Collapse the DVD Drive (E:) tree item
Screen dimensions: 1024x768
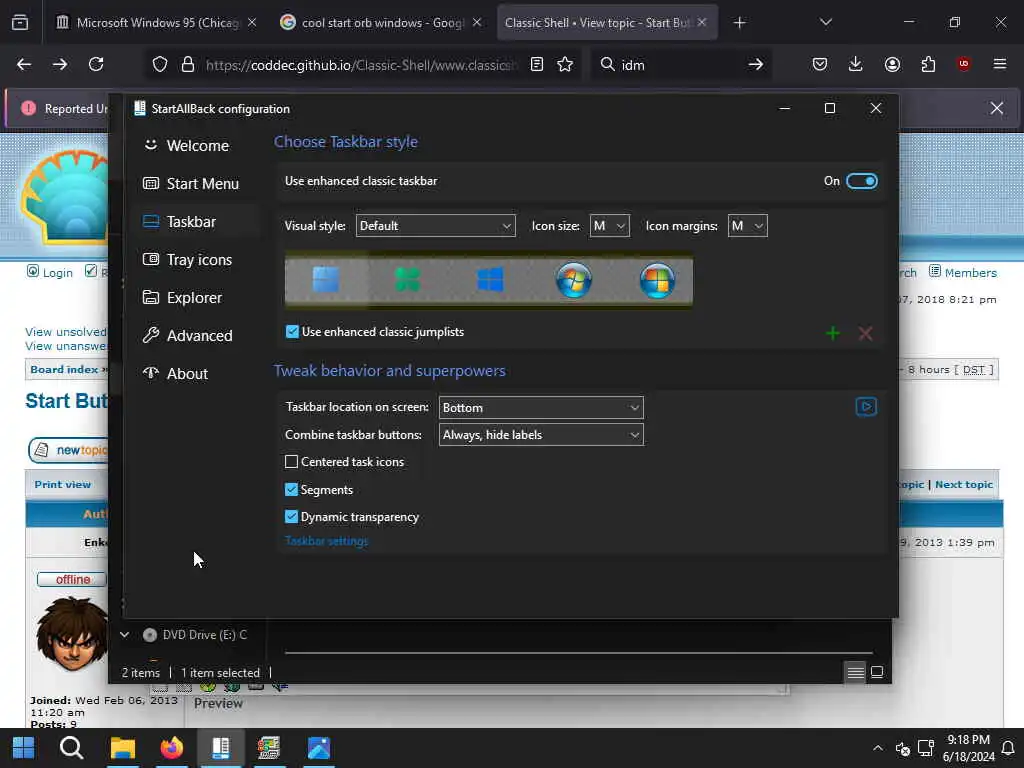124,634
